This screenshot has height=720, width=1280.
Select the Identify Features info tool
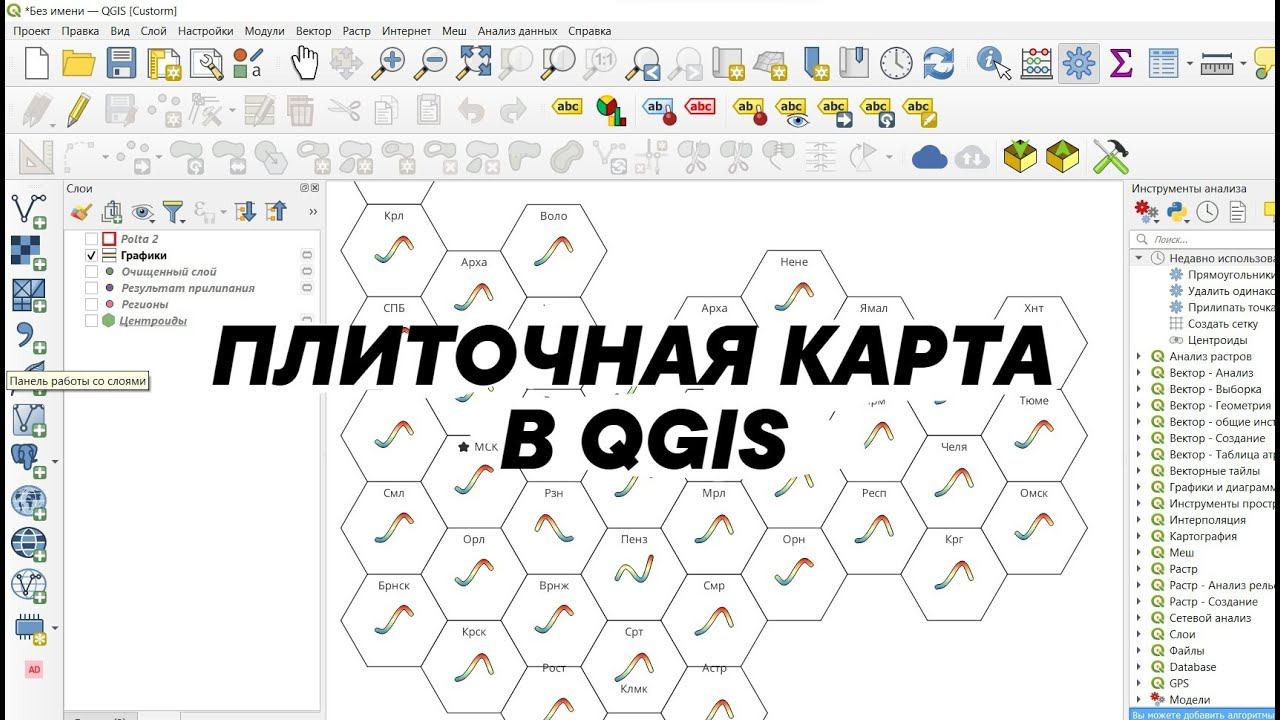pos(993,64)
